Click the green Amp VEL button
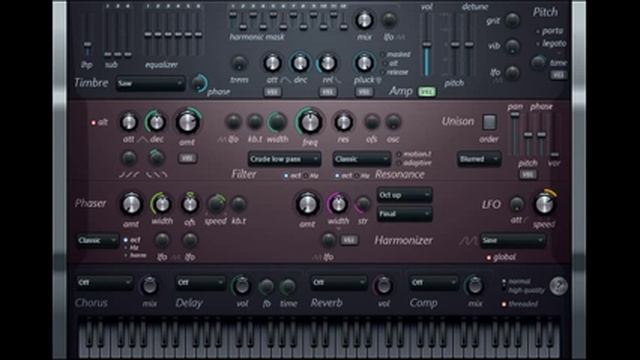Viewport: 640px width, 360px height. point(427,92)
